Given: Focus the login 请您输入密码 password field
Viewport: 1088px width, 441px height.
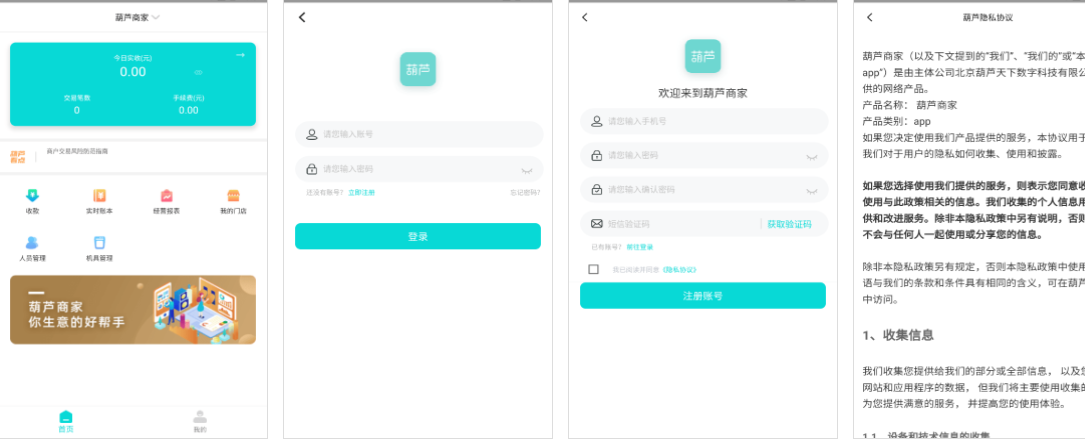Looking at the screenshot, I should 419,168.
